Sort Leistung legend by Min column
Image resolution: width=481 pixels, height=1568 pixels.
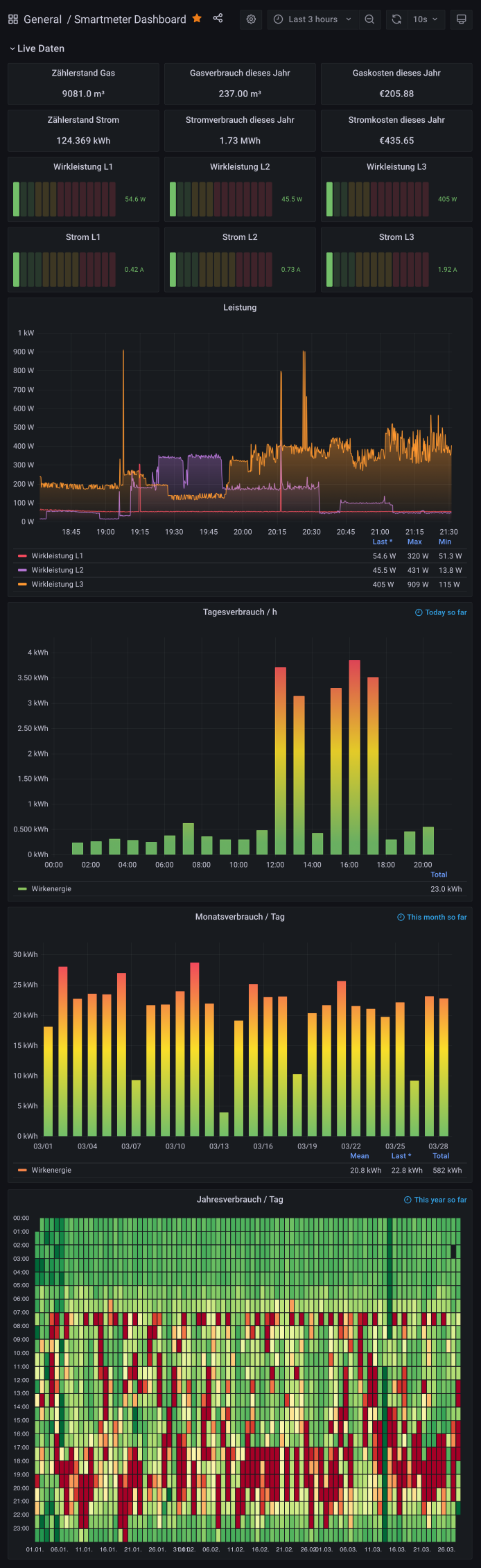445,542
